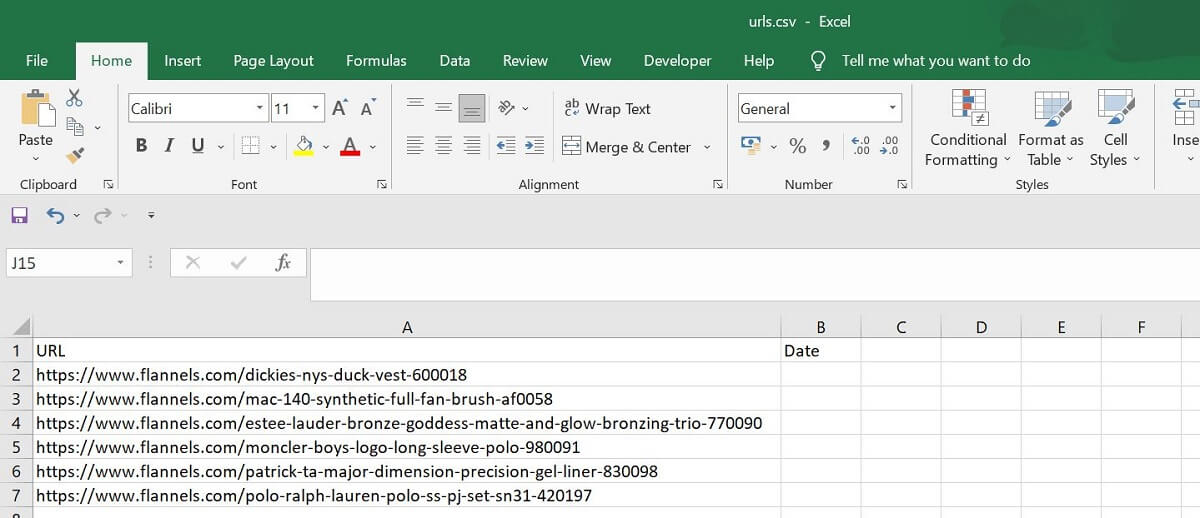Click Merge & Center button

[627, 147]
